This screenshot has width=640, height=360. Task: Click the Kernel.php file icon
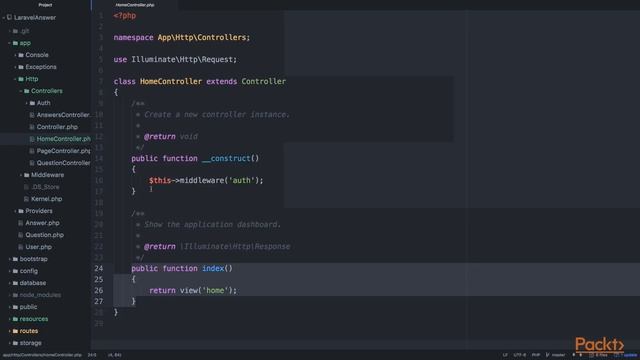click(x=26, y=199)
